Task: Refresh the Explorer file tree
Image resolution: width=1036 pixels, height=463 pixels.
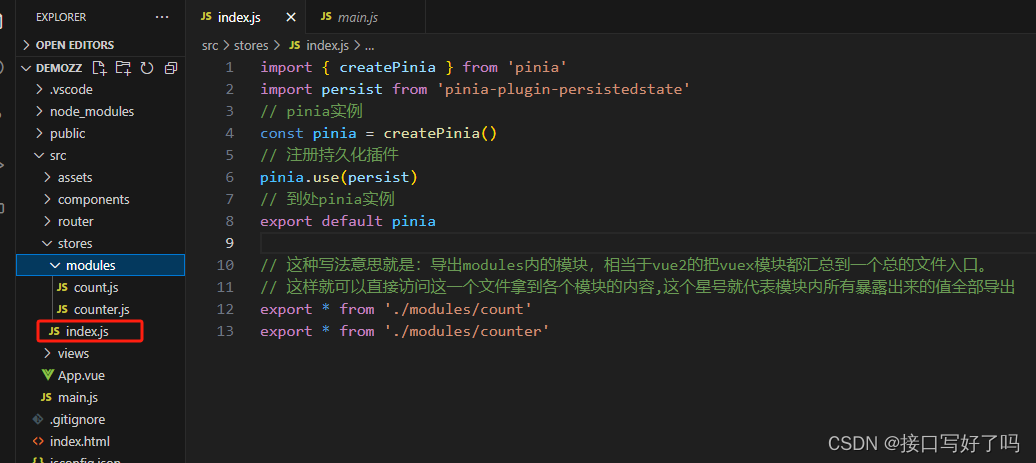Action: tap(147, 68)
